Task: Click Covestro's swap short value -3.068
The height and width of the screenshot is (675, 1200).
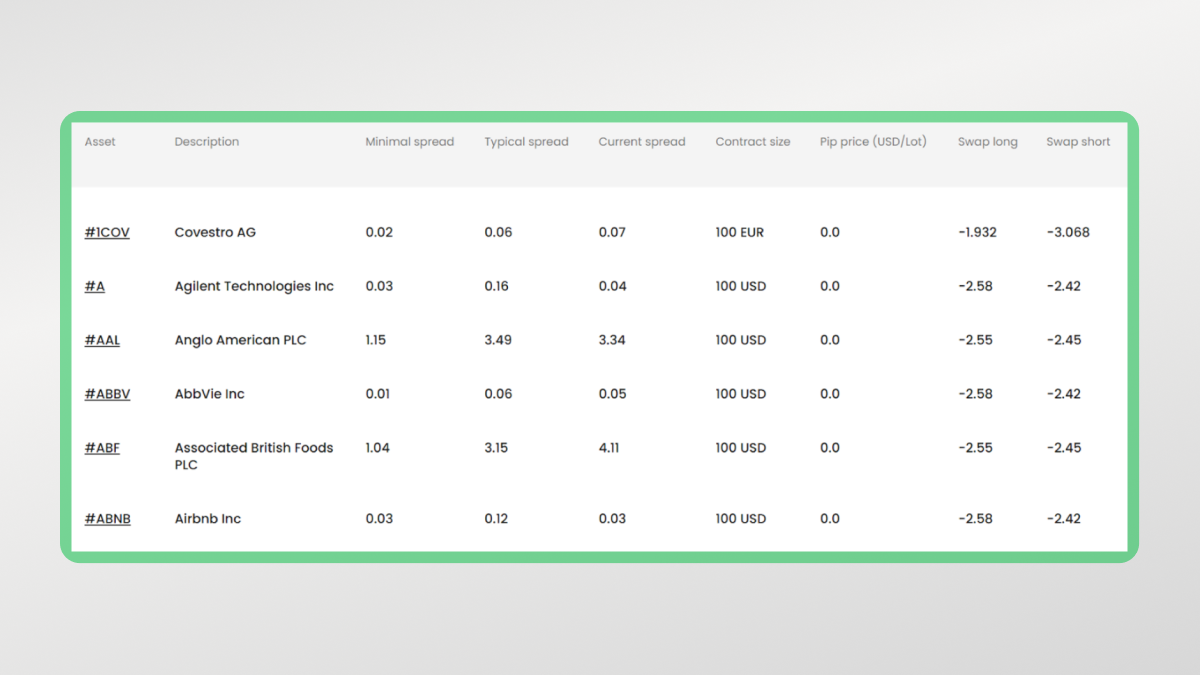Action: [1068, 232]
